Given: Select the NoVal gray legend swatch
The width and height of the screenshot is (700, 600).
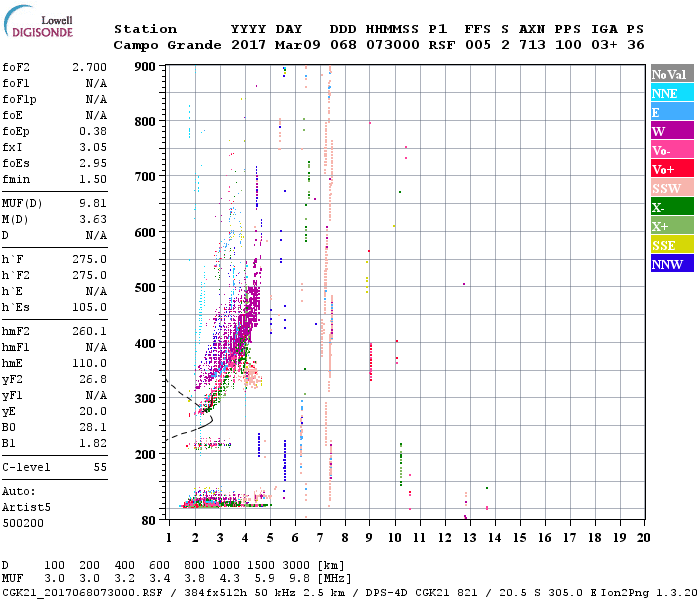Looking at the screenshot, I should click(672, 74).
